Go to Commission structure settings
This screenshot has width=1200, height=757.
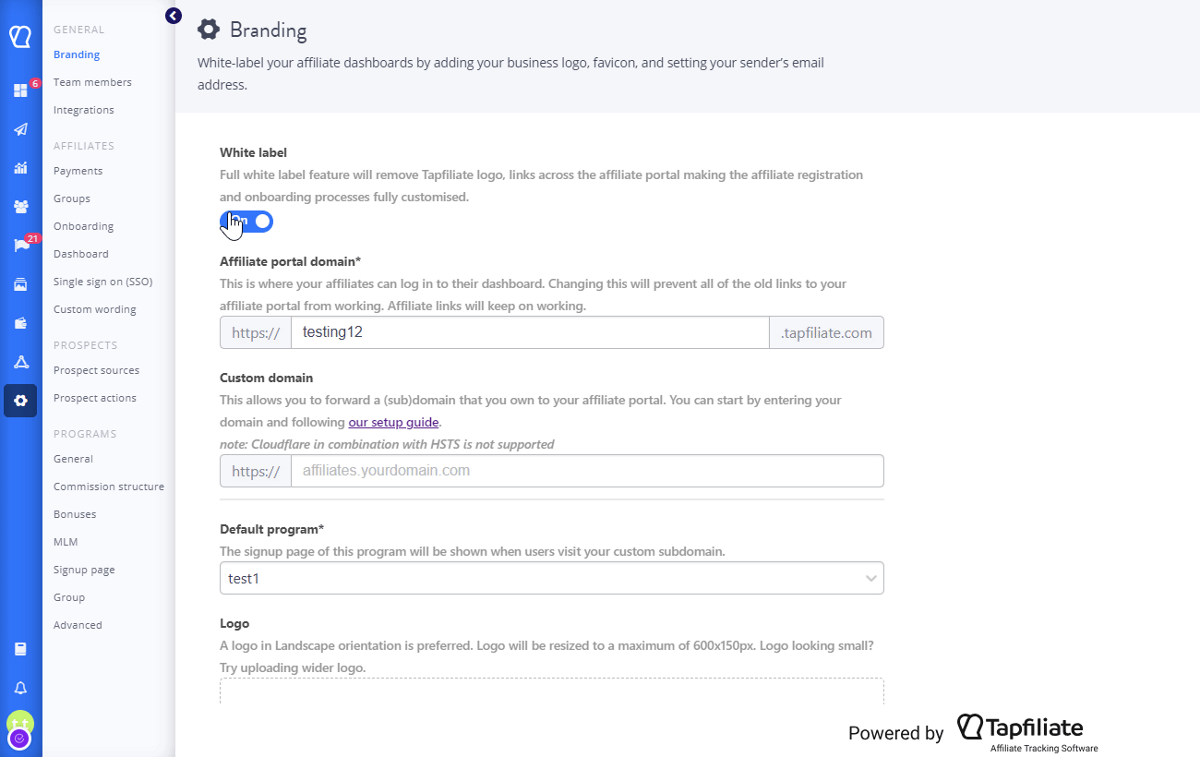click(108, 487)
